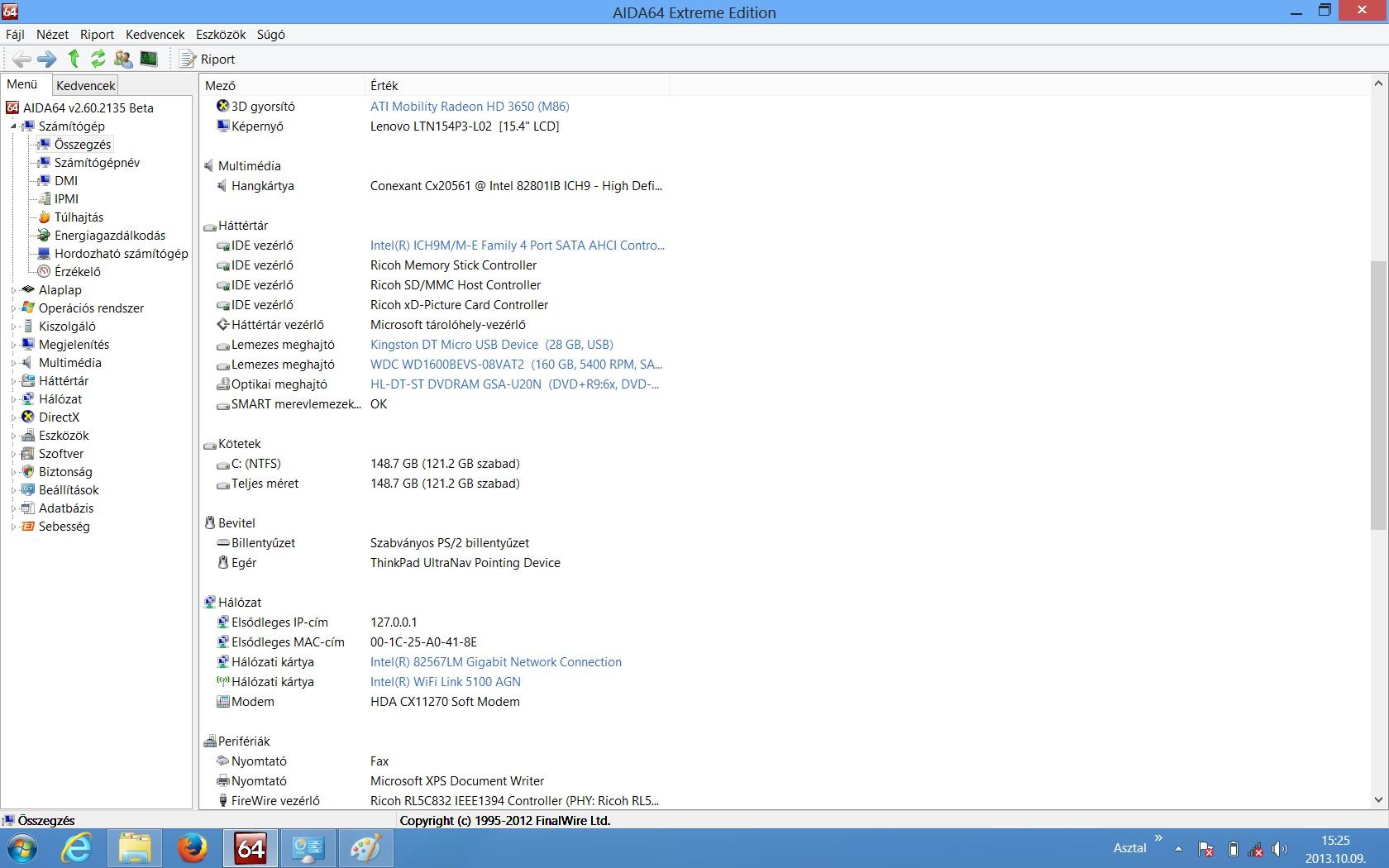Open the Kedvencek menu
The width and height of the screenshot is (1389, 868).
click(155, 35)
